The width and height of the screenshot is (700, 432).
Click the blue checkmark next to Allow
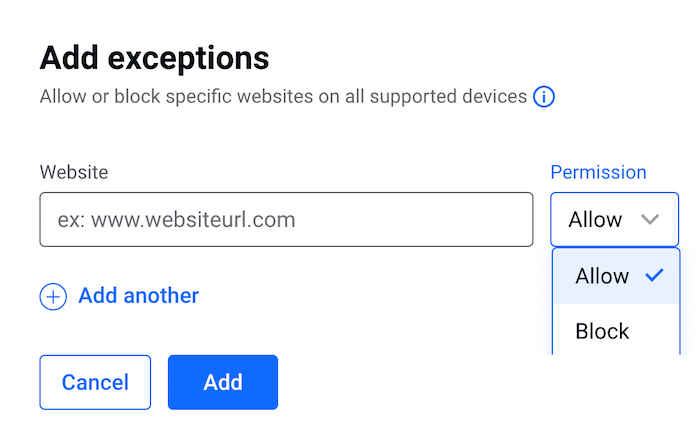[654, 275]
